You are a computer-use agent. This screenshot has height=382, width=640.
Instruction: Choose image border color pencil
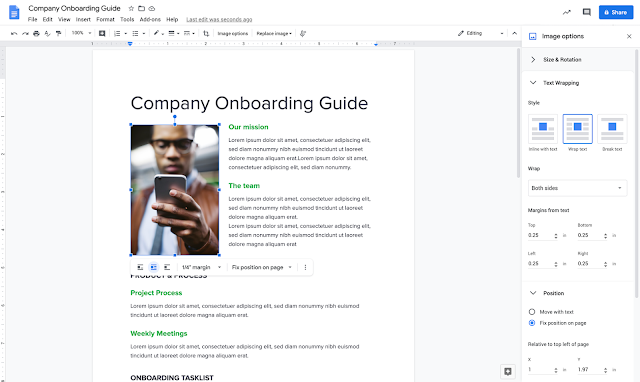click(x=158, y=33)
